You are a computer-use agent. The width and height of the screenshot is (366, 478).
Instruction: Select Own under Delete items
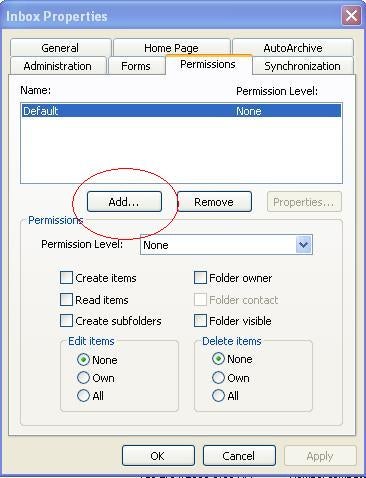point(218,378)
